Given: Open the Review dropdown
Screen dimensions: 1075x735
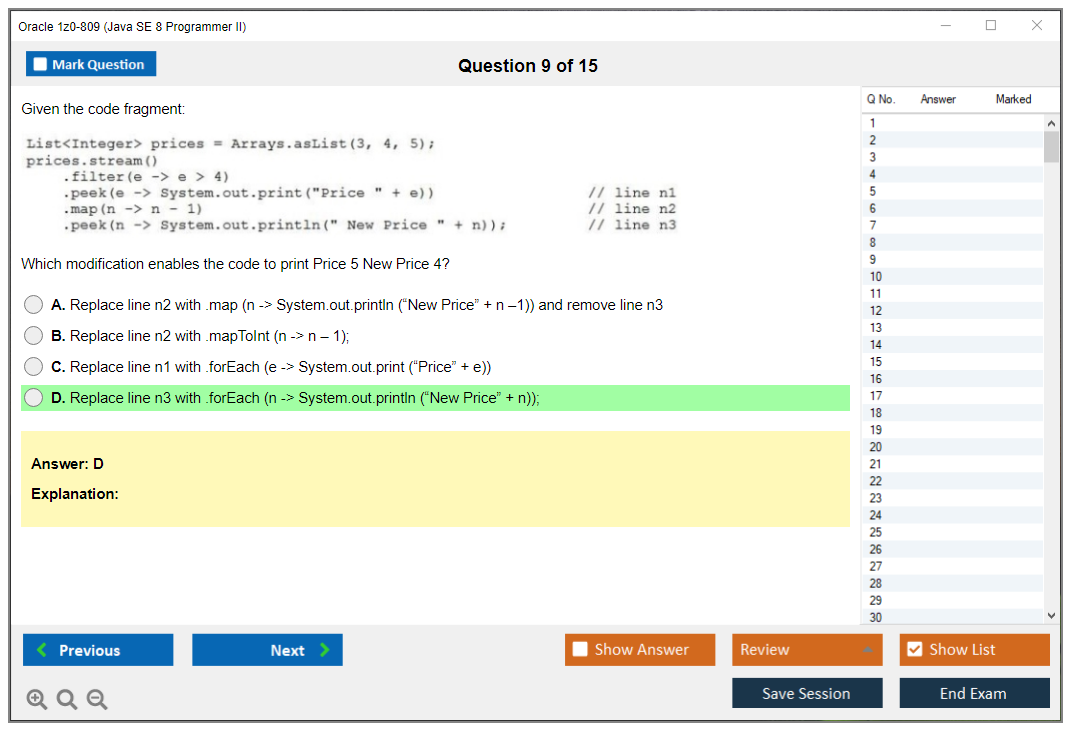Looking at the screenshot, I should pos(807,650).
